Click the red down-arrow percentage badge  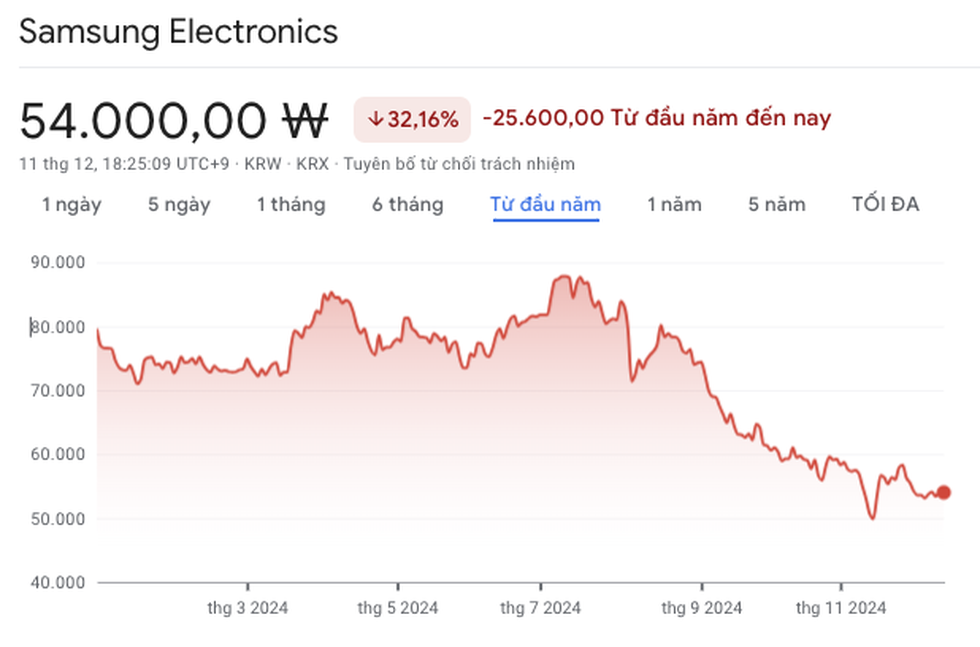click(412, 120)
